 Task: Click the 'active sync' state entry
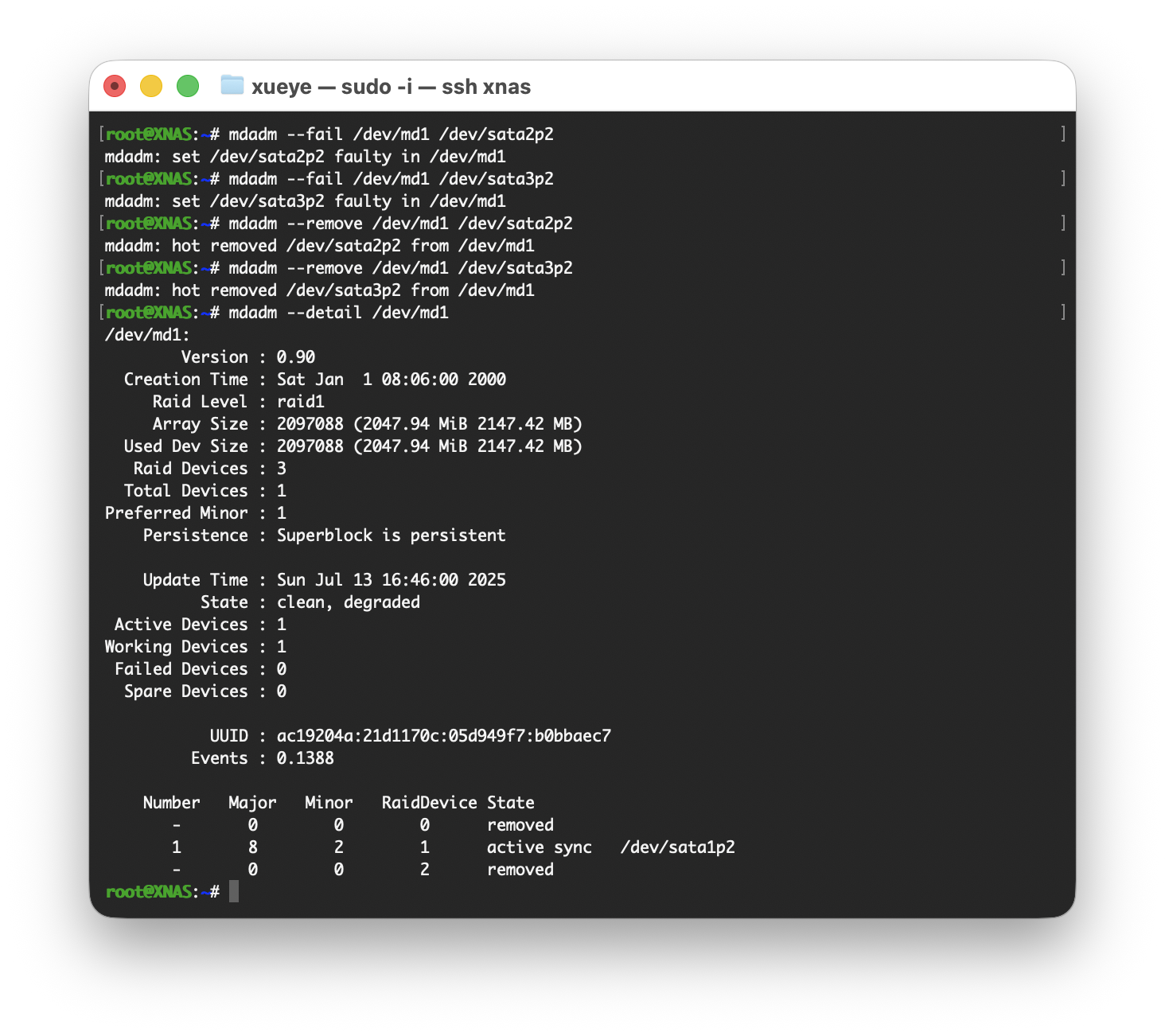(539, 847)
